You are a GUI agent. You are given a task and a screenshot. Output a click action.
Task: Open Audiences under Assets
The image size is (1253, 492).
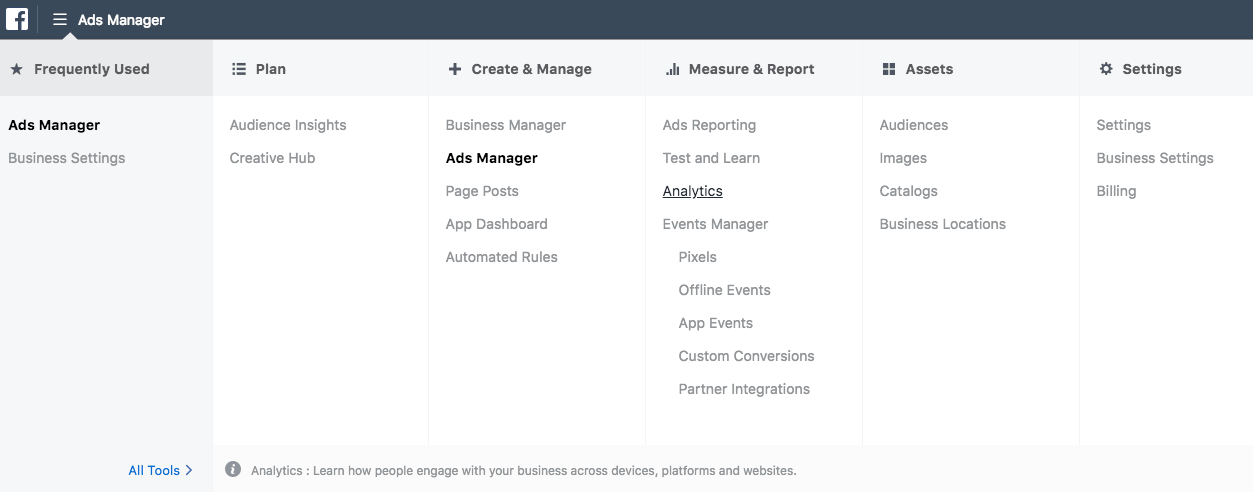click(x=914, y=125)
